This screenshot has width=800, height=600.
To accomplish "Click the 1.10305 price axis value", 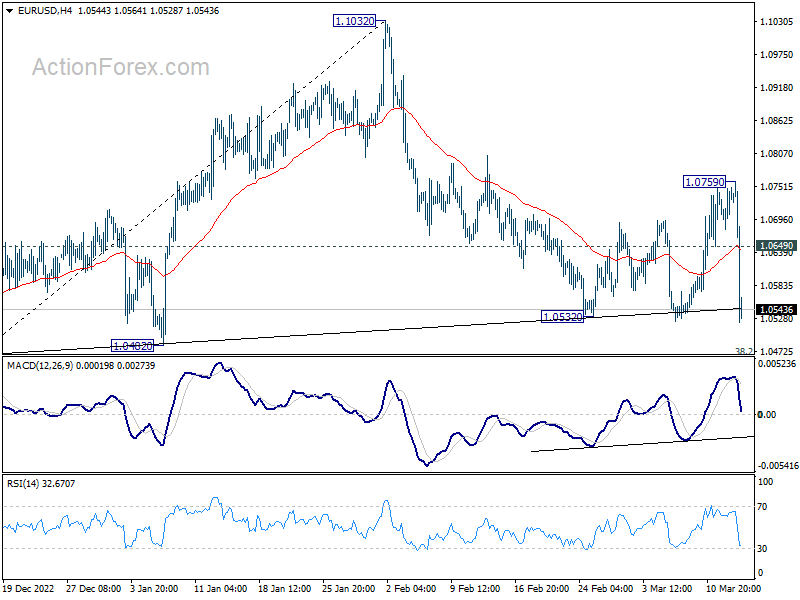I will [x=777, y=21].
